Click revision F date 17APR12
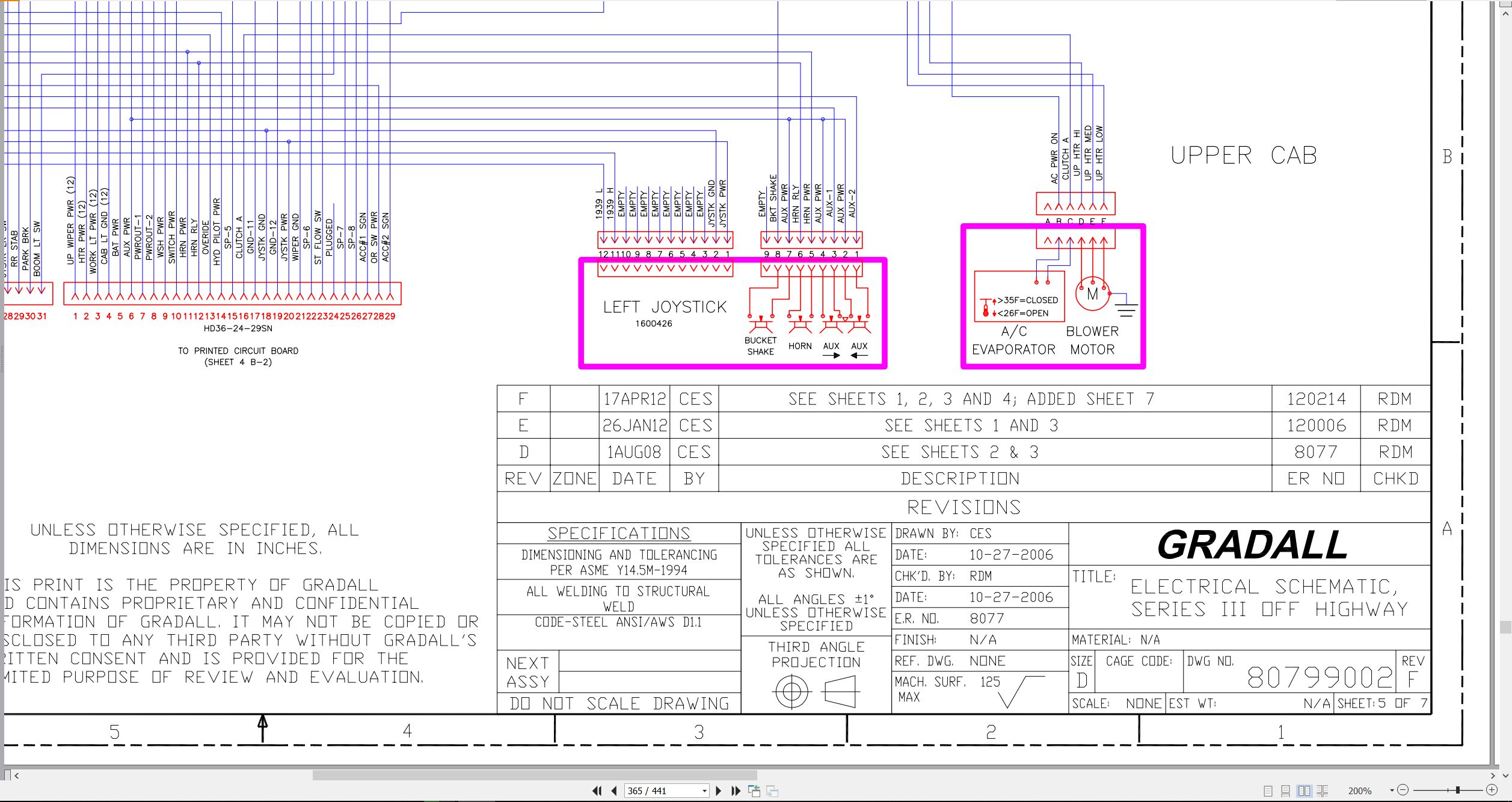The image size is (1512, 802). [635, 399]
